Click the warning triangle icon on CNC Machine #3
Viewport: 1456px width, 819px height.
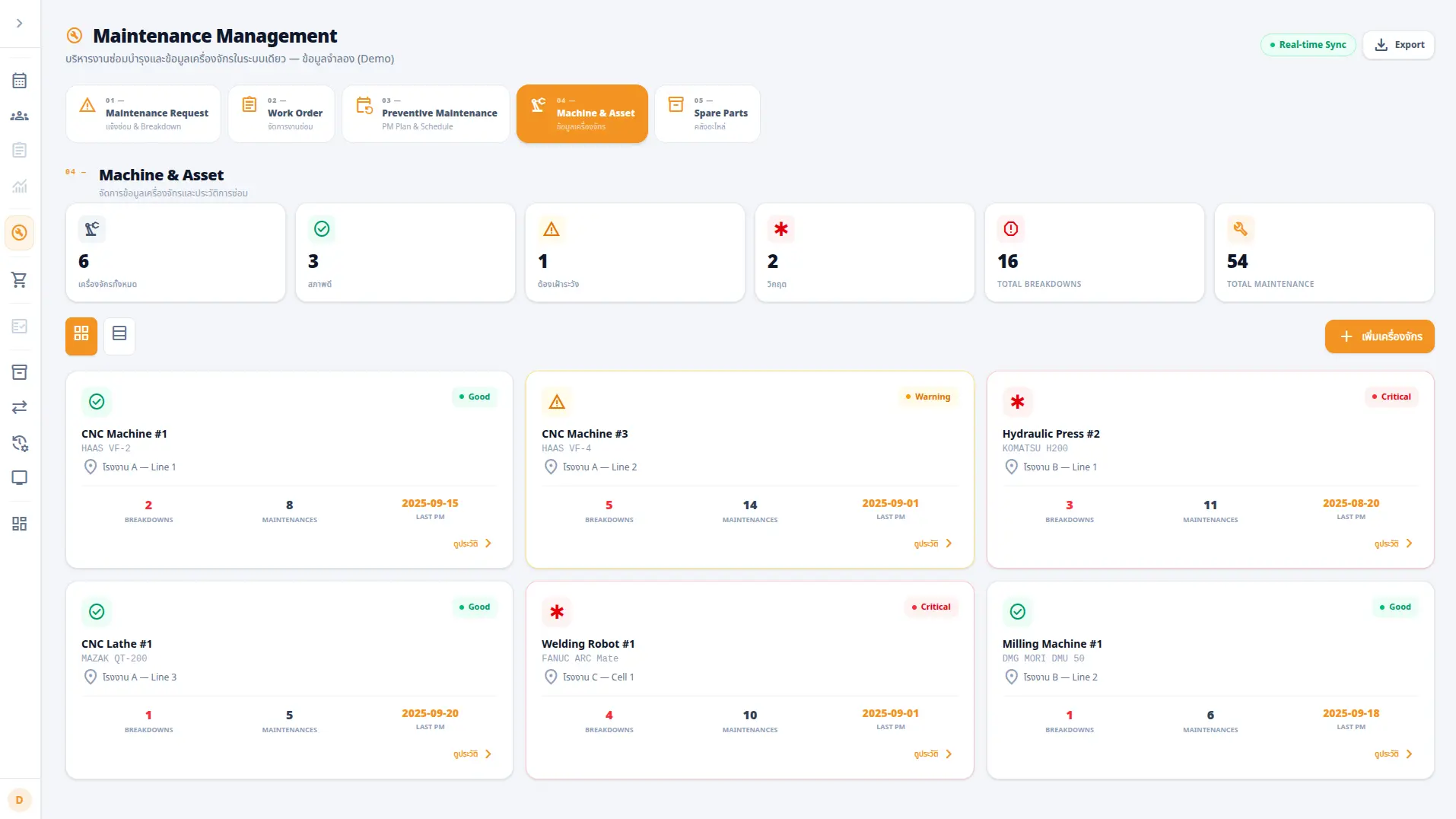(557, 402)
